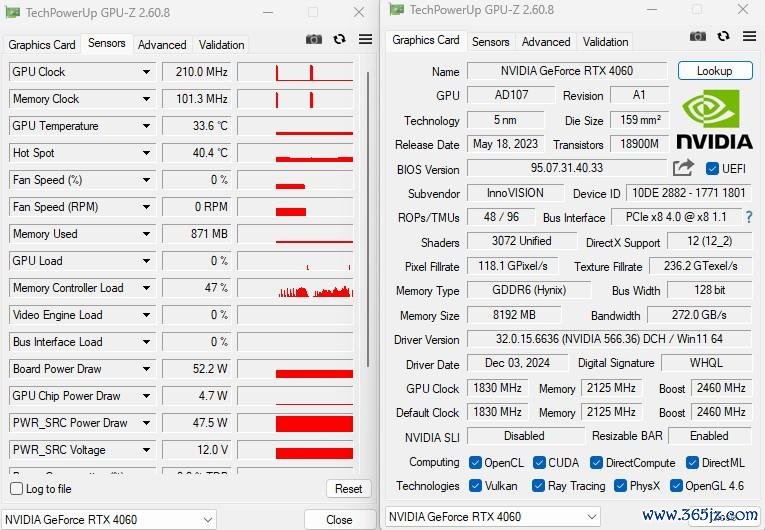Screen dimensions: 765x530
Task: Click the BIOS Version field 95.07.31.40.33
Action: point(567,168)
